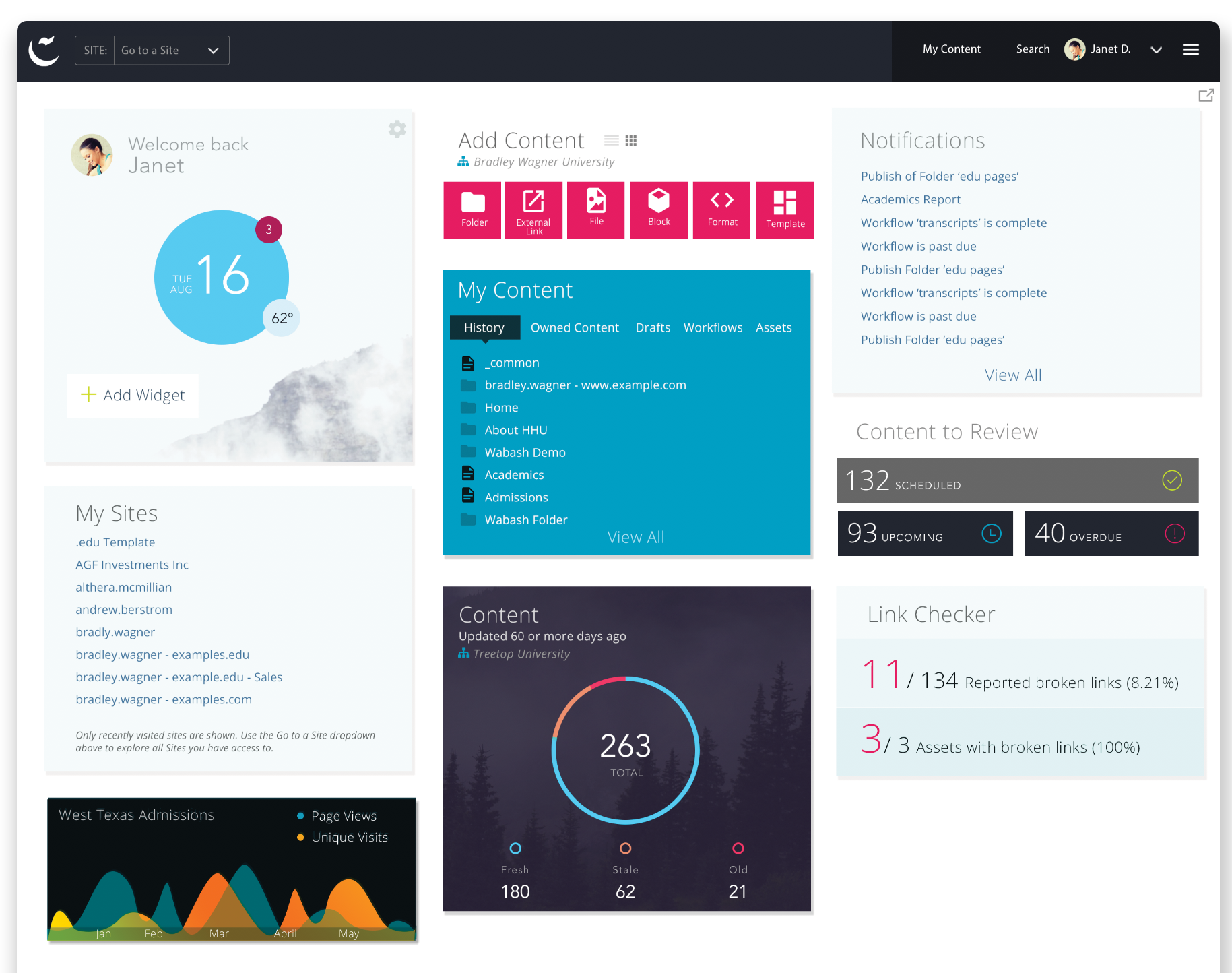Click the assets with broken links row
This screenshot has width=1232, height=973.
click(1020, 741)
